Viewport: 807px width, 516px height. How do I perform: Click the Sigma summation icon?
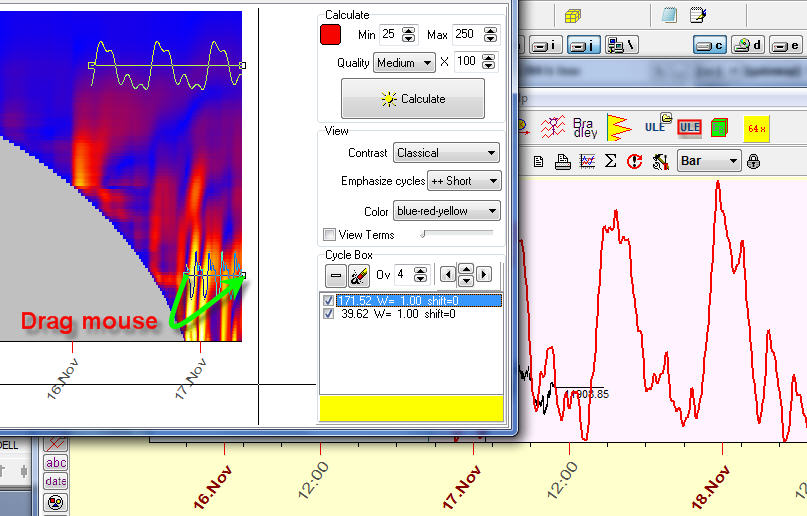[610, 161]
